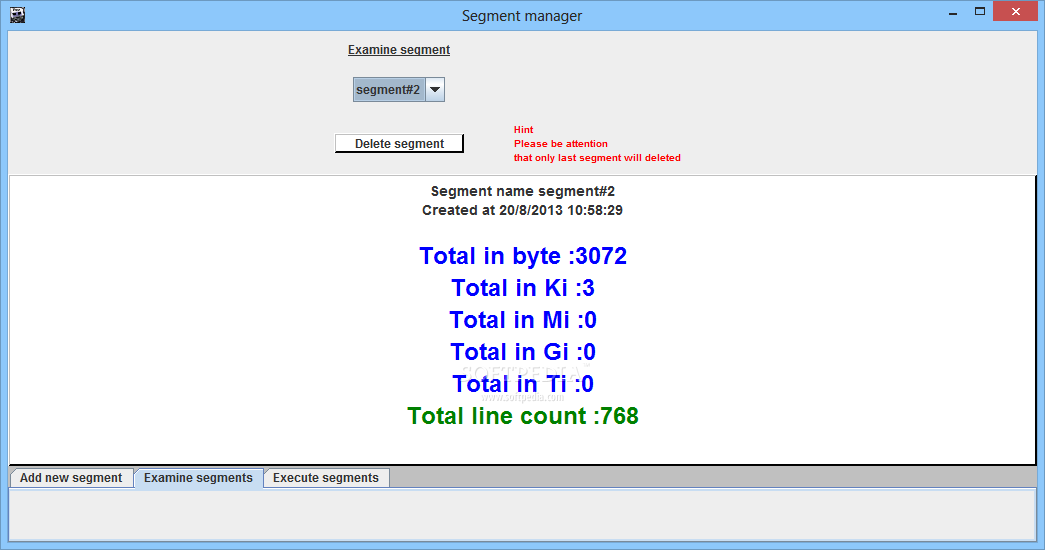Image resolution: width=1045 pixels, height=550 pixels.
Task: Click the 'Total in Mi :0' value
Action: (x=523, y=320)
